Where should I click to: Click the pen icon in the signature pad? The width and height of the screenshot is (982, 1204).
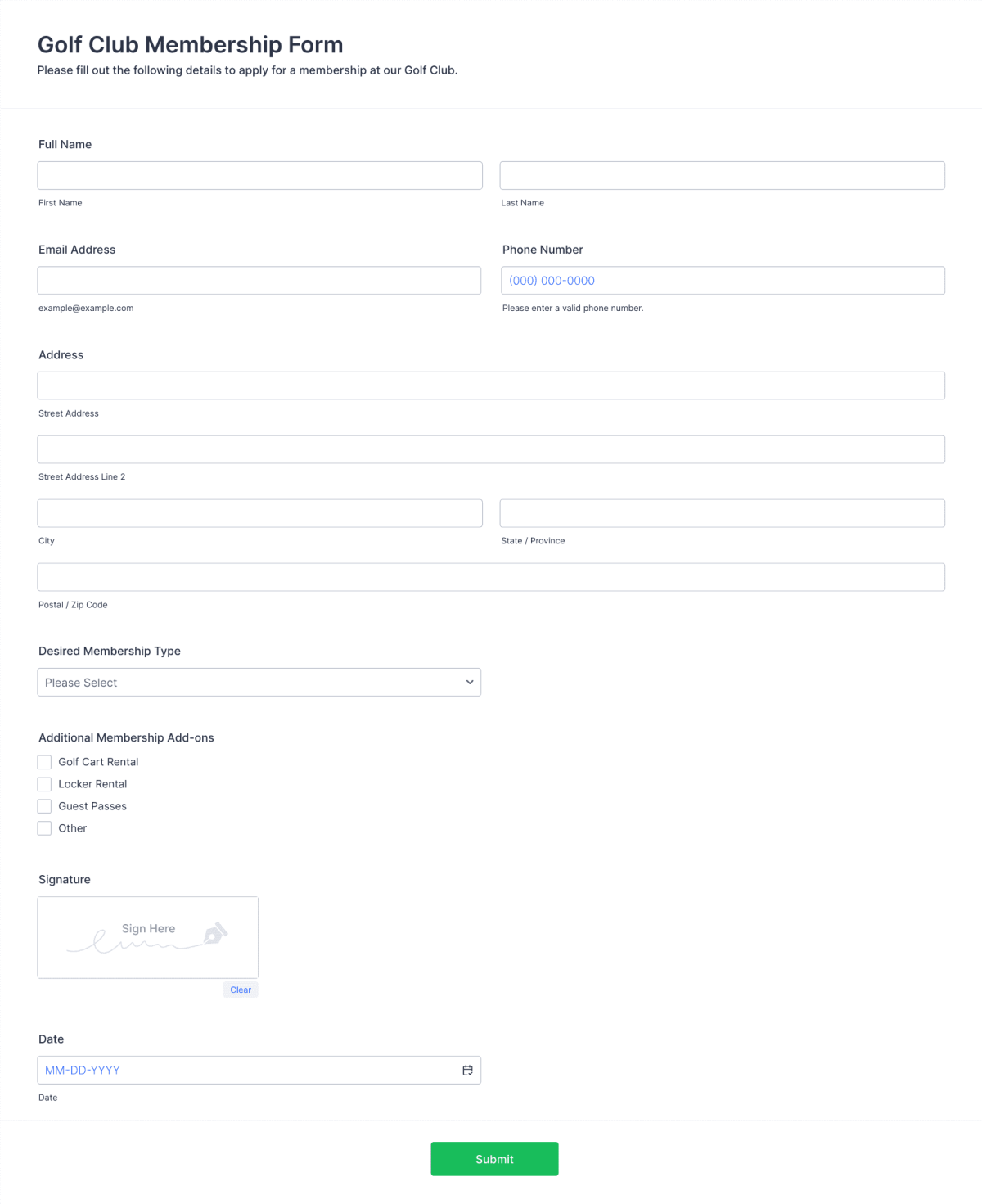point(214,933)
